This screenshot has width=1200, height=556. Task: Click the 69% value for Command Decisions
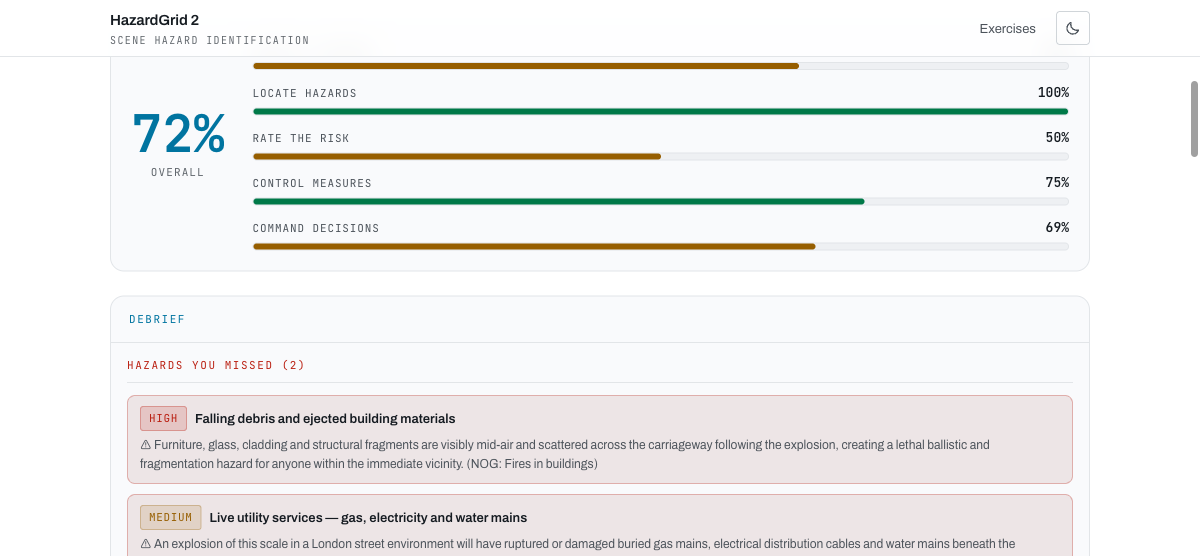[x=1057, y=227]
